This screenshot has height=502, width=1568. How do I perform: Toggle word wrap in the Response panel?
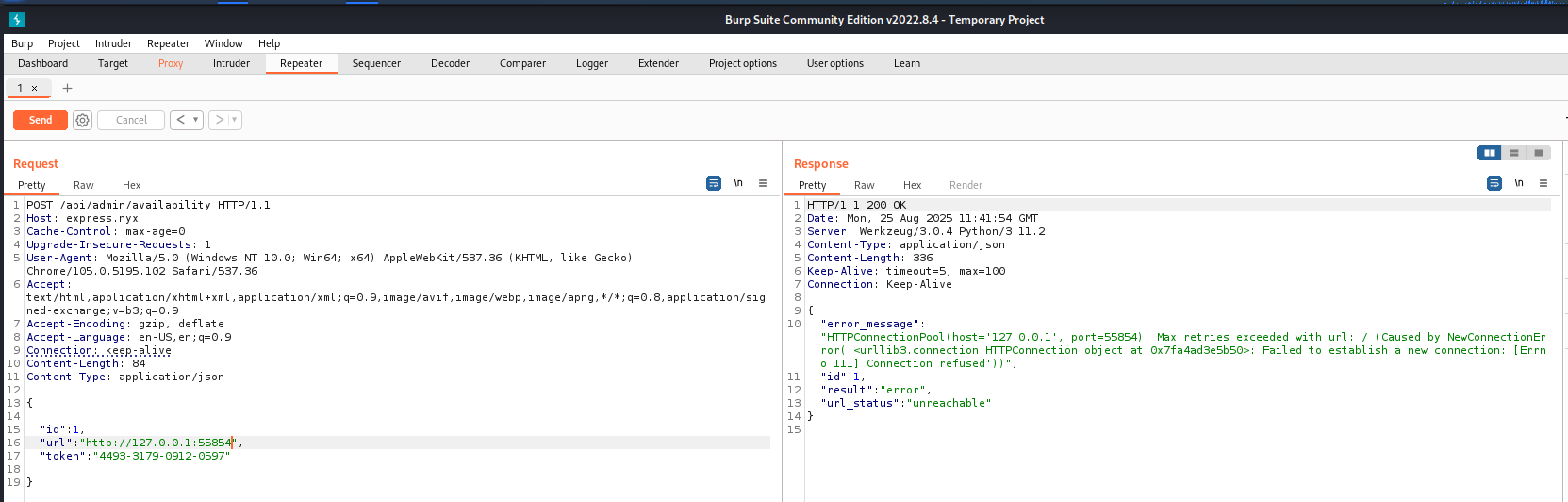coord(1494,183)
